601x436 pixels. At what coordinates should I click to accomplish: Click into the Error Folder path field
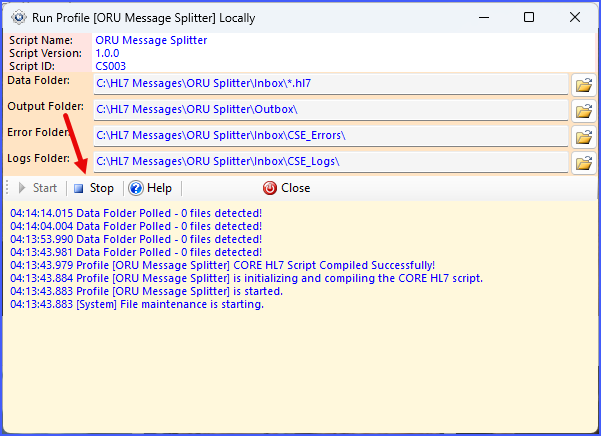[331, 136]
